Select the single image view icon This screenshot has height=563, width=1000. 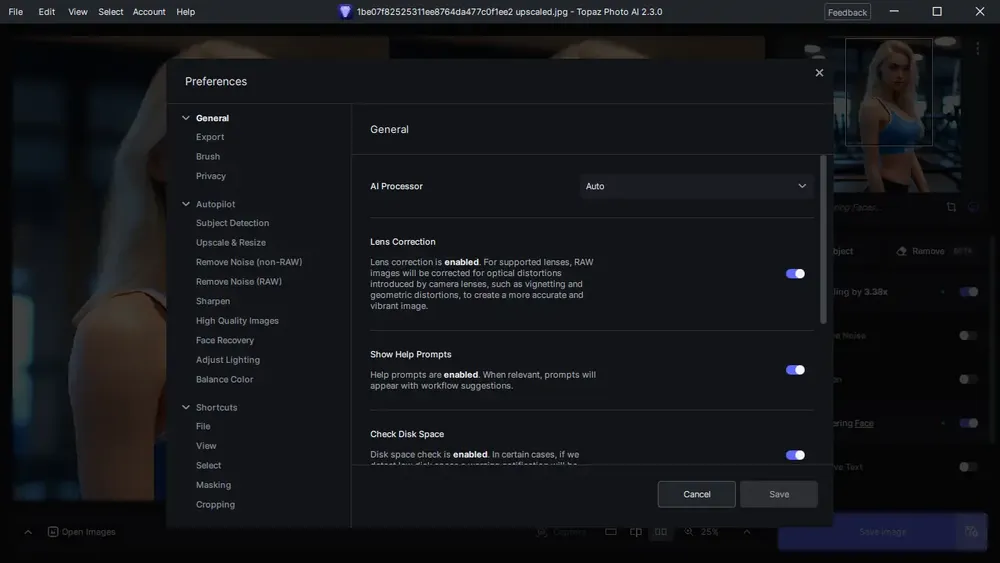610,532
